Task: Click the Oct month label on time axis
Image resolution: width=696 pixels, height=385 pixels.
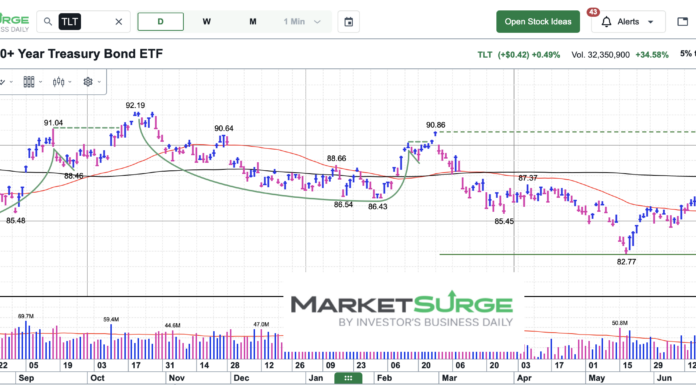Action: (x=97, y=378)
